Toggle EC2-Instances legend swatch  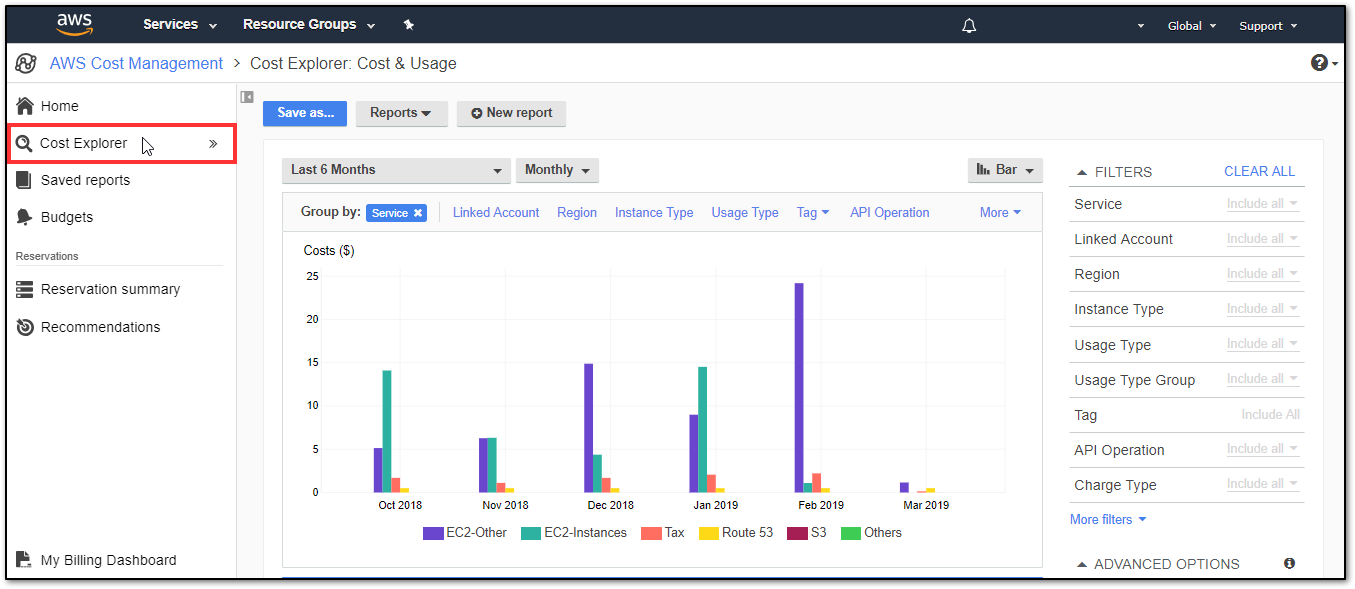[530, 533]
